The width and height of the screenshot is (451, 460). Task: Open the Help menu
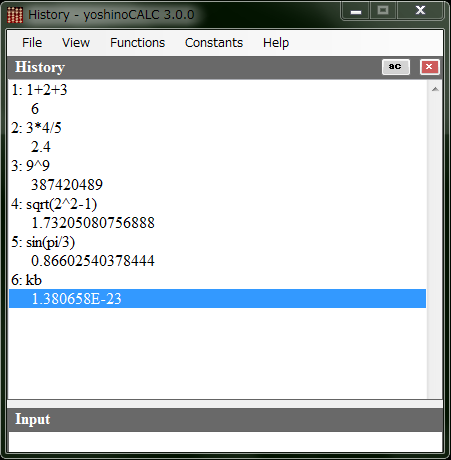coord(276,43)
